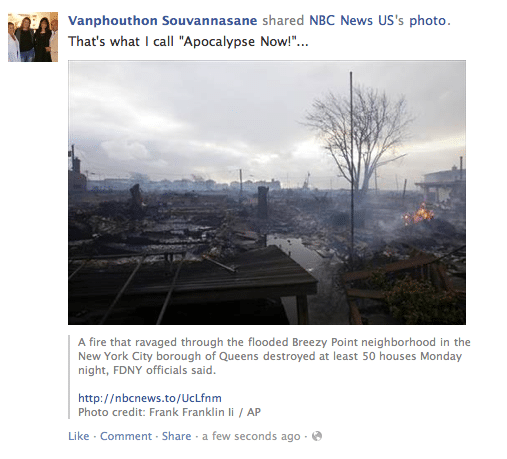The height and width of the screenshot is (459, 507).
Task: Like this shared post
Action: (79, 436)
